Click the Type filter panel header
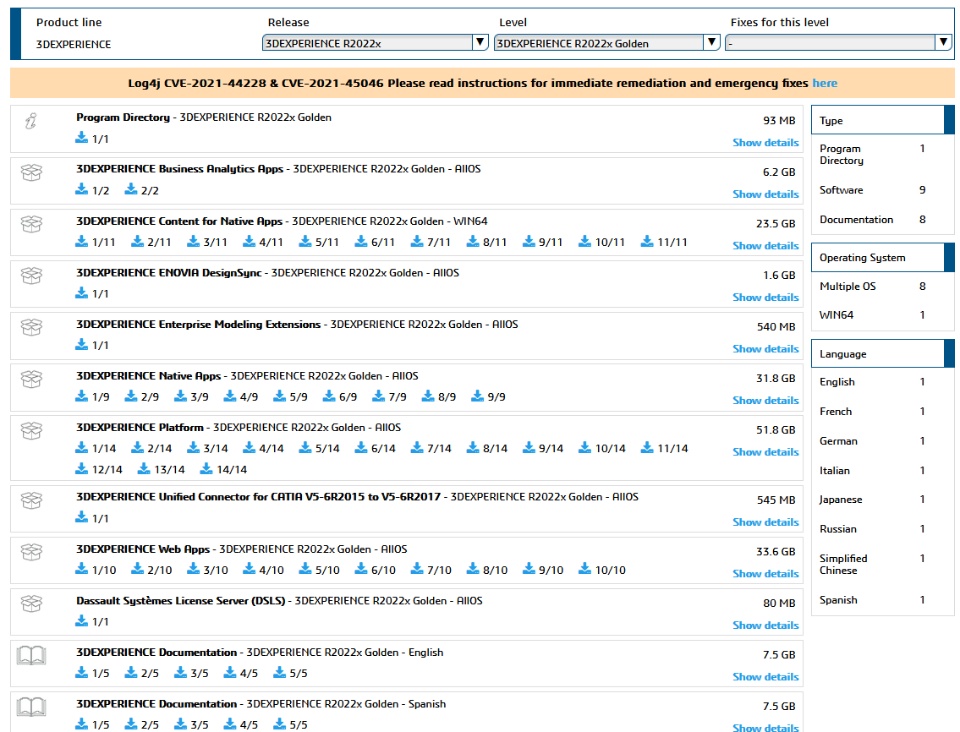Image resolution: width=960 pixels, height=732 pixels. (882, 121)
